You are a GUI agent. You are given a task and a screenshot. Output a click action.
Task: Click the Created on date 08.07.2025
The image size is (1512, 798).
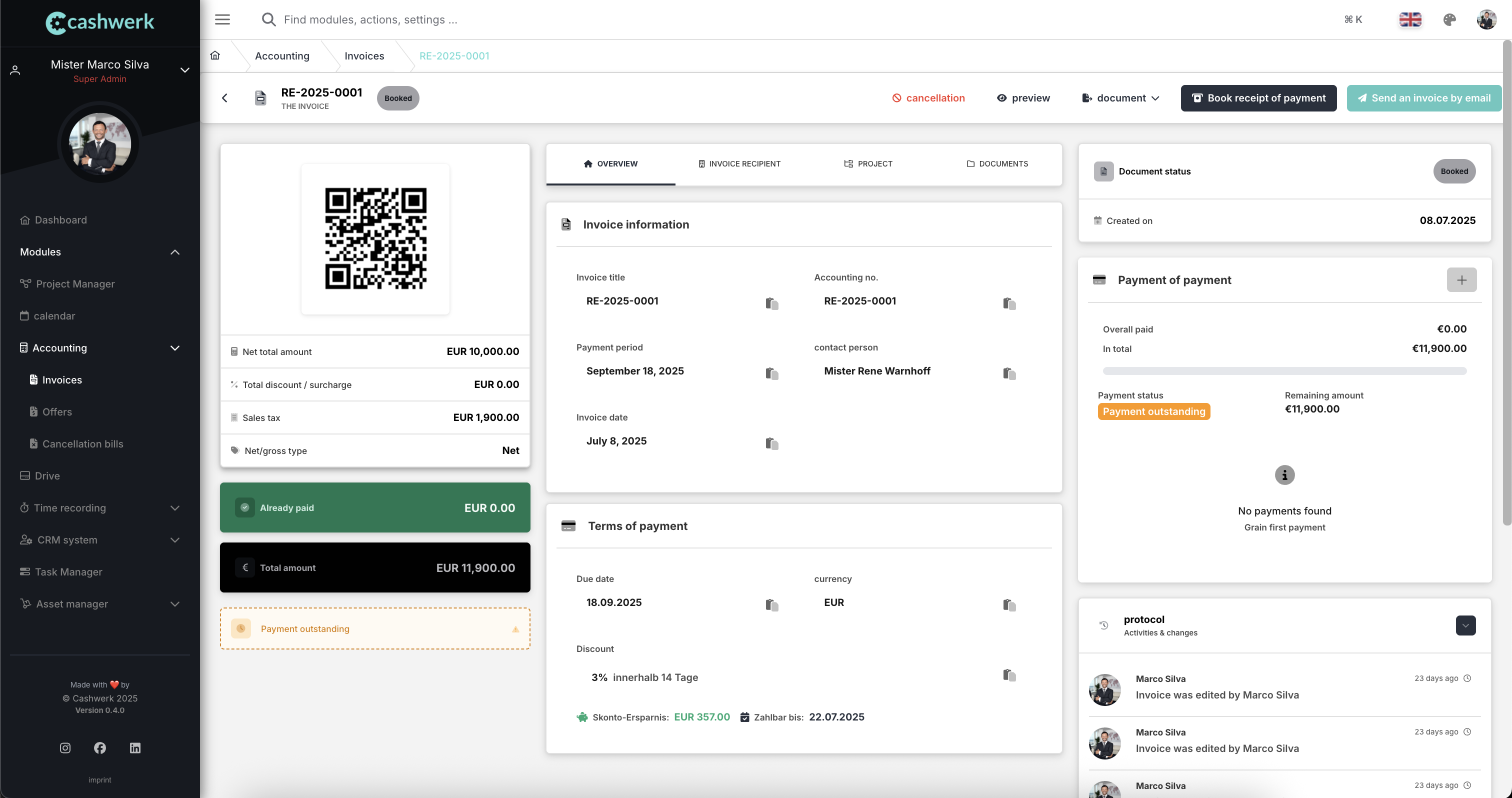[1447, 220]
